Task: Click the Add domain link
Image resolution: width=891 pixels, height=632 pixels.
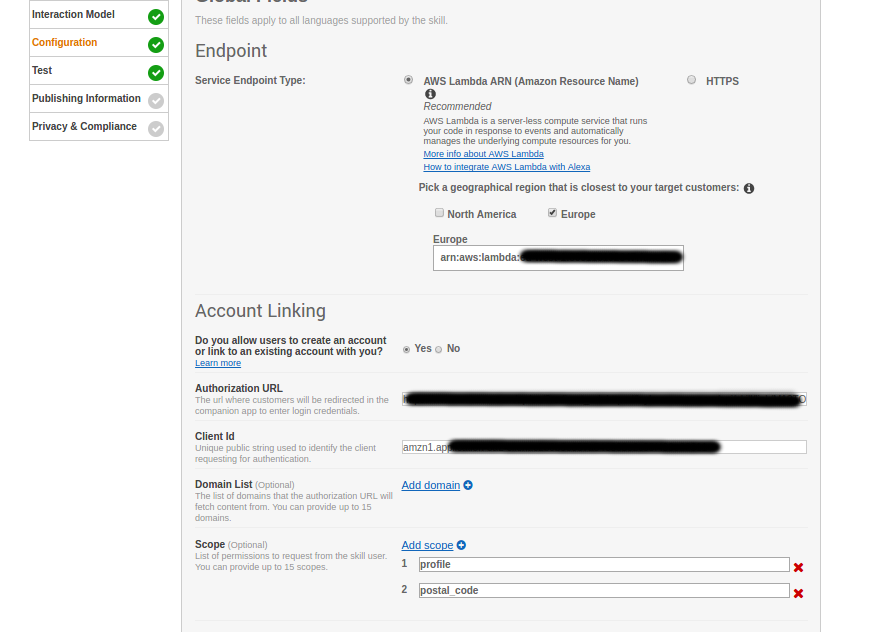Action: pyautogui.click(x=431, y=485)
